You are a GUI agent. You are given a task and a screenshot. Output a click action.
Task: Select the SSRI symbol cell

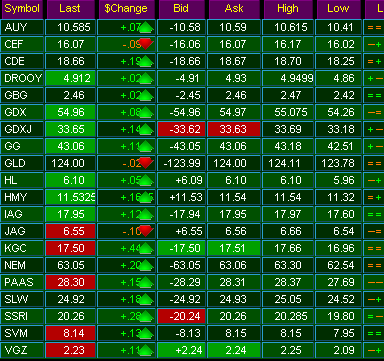tap(22, 316)
